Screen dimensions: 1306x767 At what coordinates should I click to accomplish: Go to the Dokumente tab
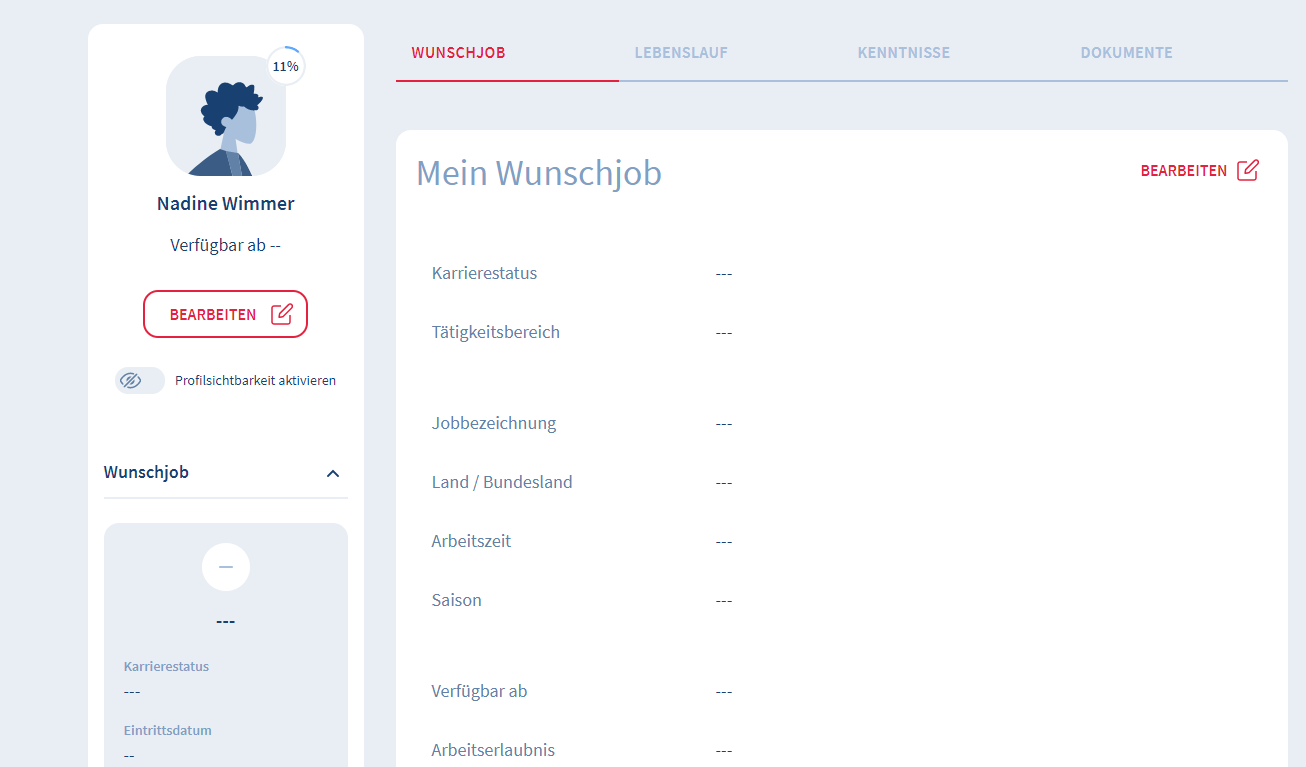(1126, 53)
